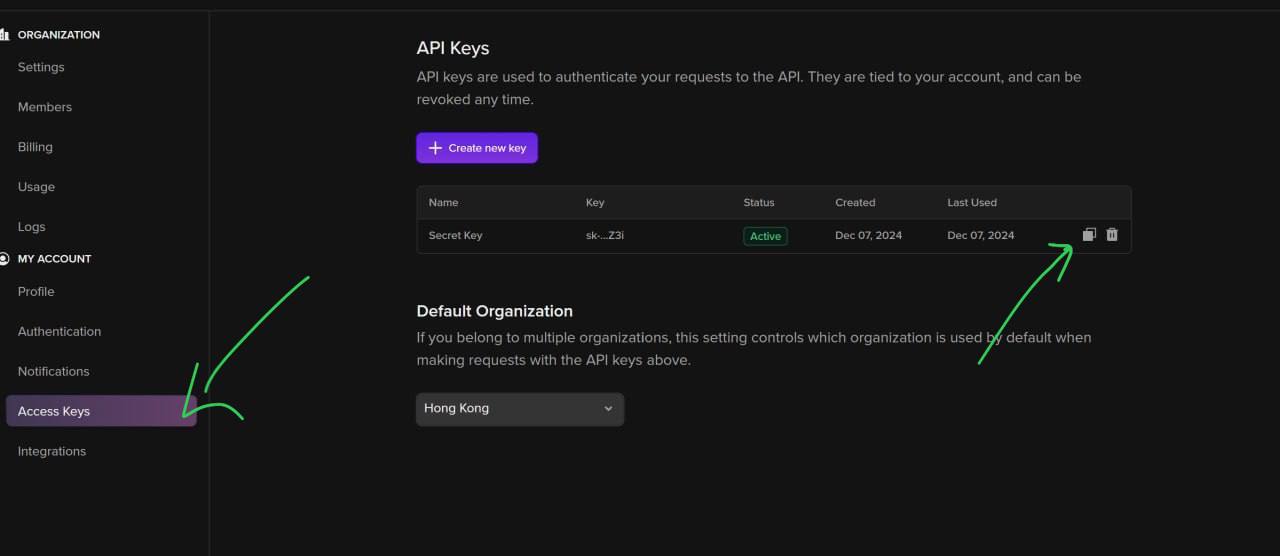The image size is (1280, 556).
Task: Click the plus icon in Create new key
Action: pyautogui.click(x=435, y=148)
